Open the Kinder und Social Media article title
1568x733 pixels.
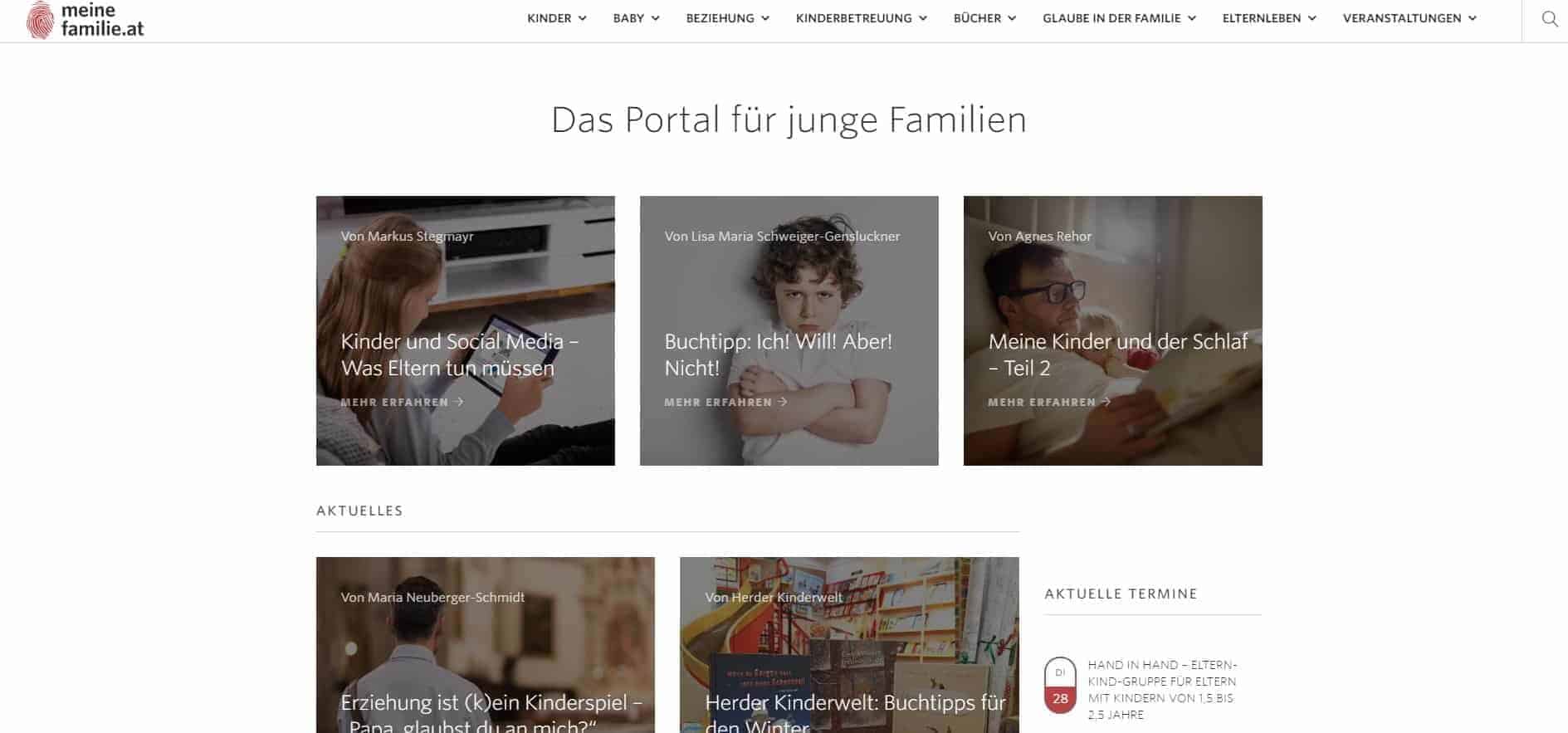click(x=460, y=354)
